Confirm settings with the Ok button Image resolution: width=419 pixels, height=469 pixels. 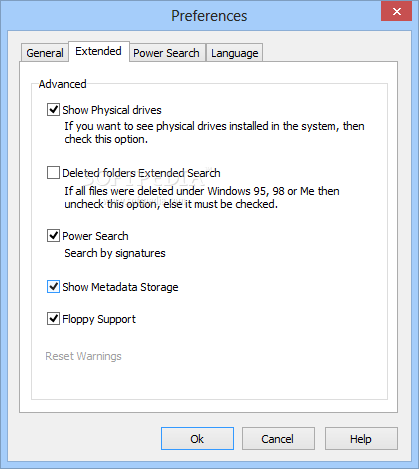click(x=197, y=439)
